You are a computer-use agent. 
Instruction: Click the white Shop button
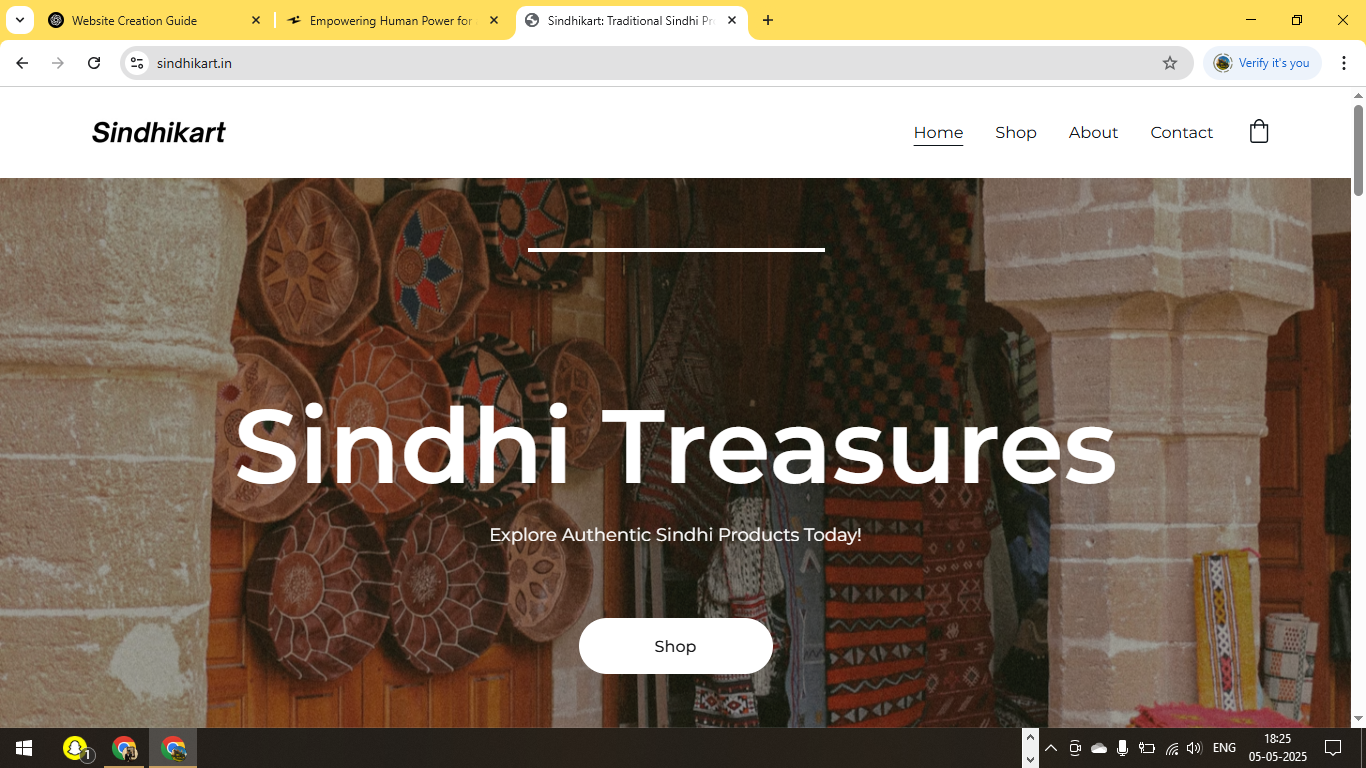[675, 646]
